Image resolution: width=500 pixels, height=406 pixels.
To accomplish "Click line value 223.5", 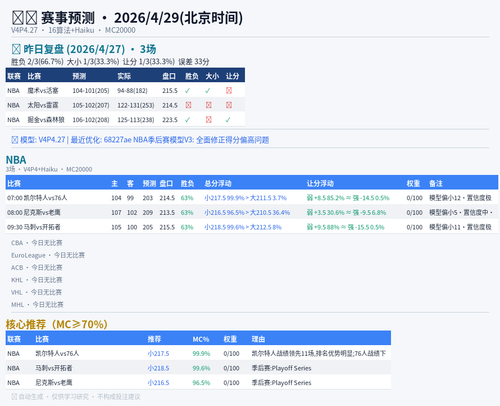I will pos(170,120).
